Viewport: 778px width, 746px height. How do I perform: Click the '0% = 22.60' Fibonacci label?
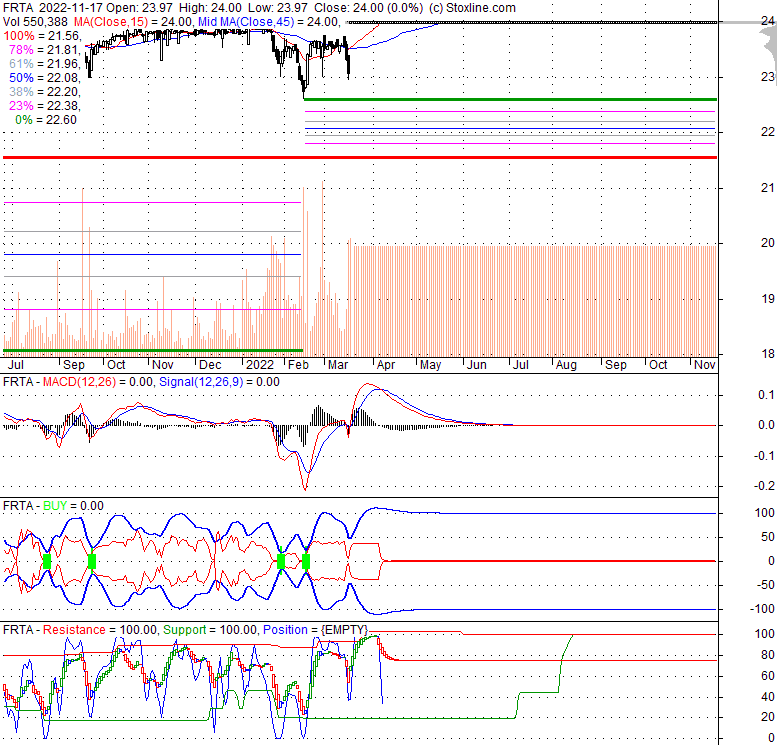46,120
